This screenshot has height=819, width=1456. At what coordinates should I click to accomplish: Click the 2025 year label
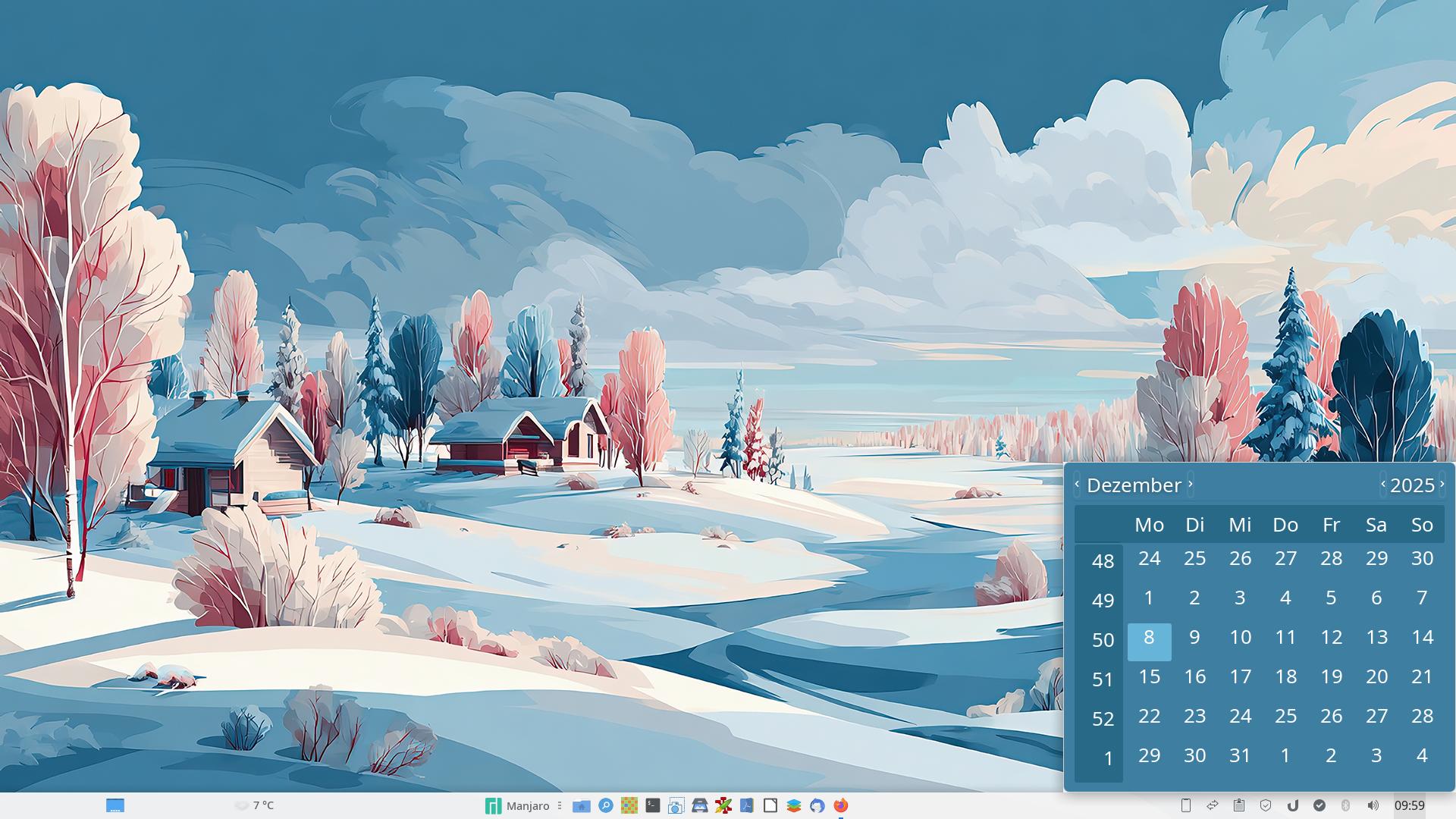click(x=1412, y=485)
